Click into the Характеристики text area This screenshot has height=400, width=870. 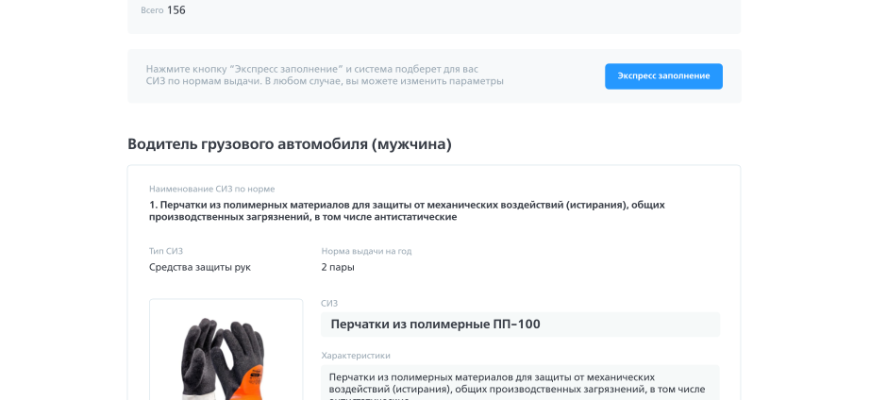coord(520,382)
